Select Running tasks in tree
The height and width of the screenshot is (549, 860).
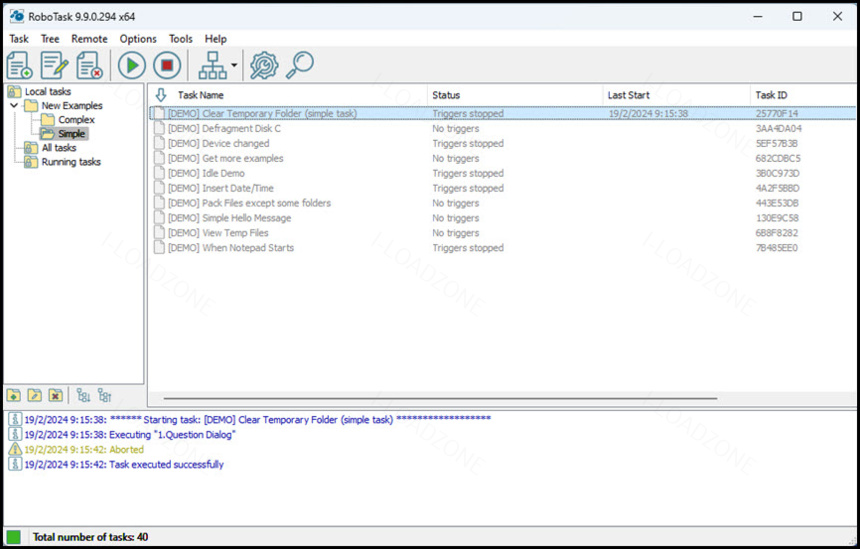coord(71,162)
